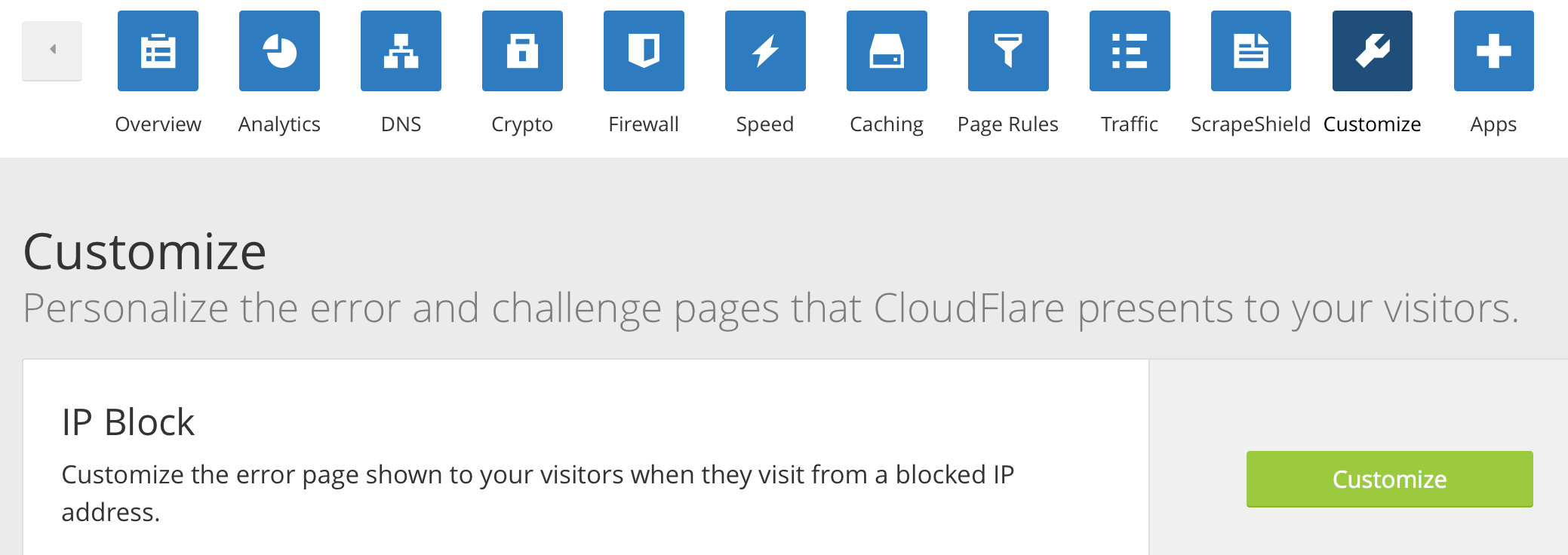This screenshot has width=1568, height=555.
Task: Select the Customize wrench icon
Action: [x=1373, y=51]
